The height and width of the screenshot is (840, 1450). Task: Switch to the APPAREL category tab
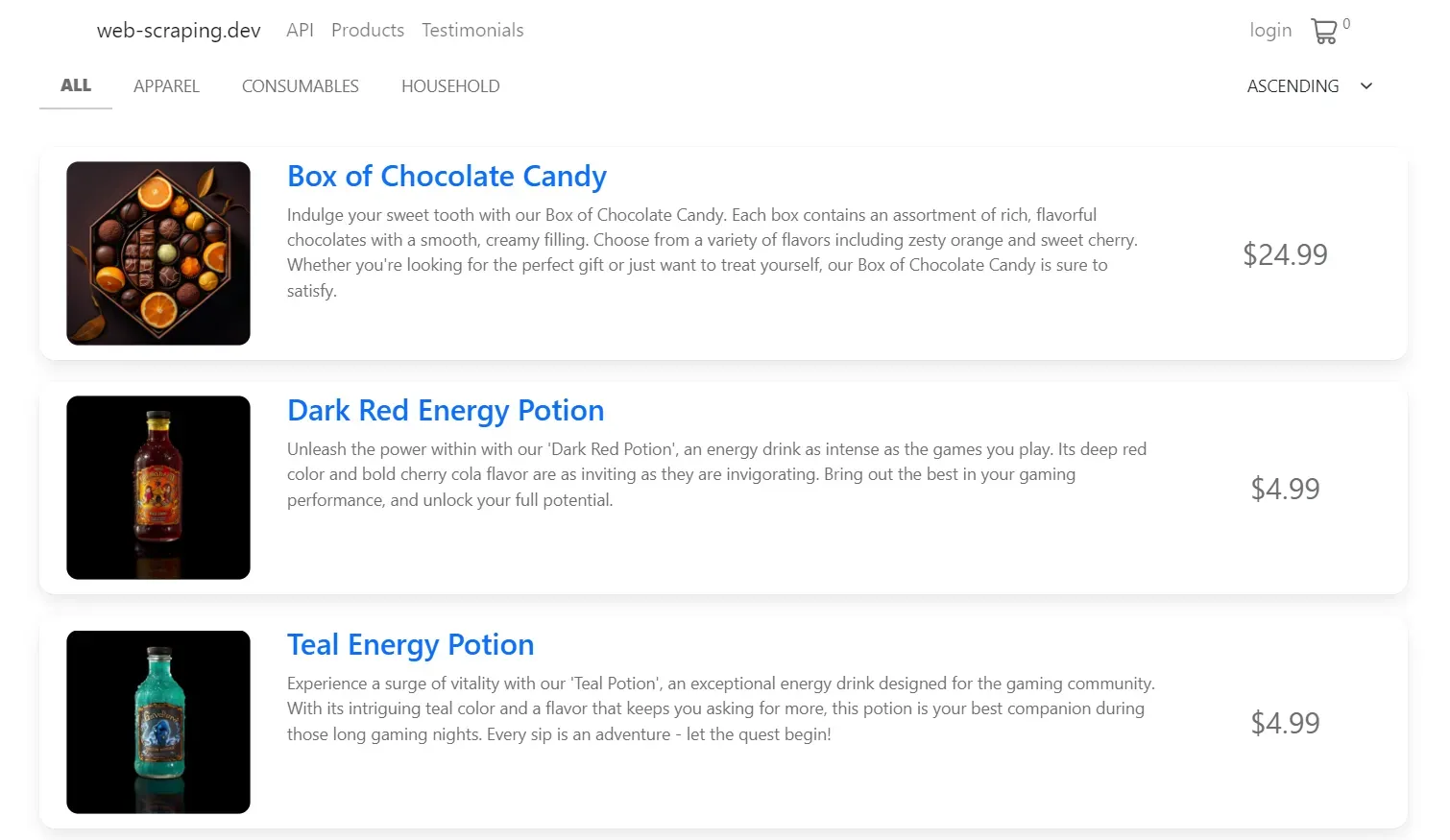click(166, 86)
